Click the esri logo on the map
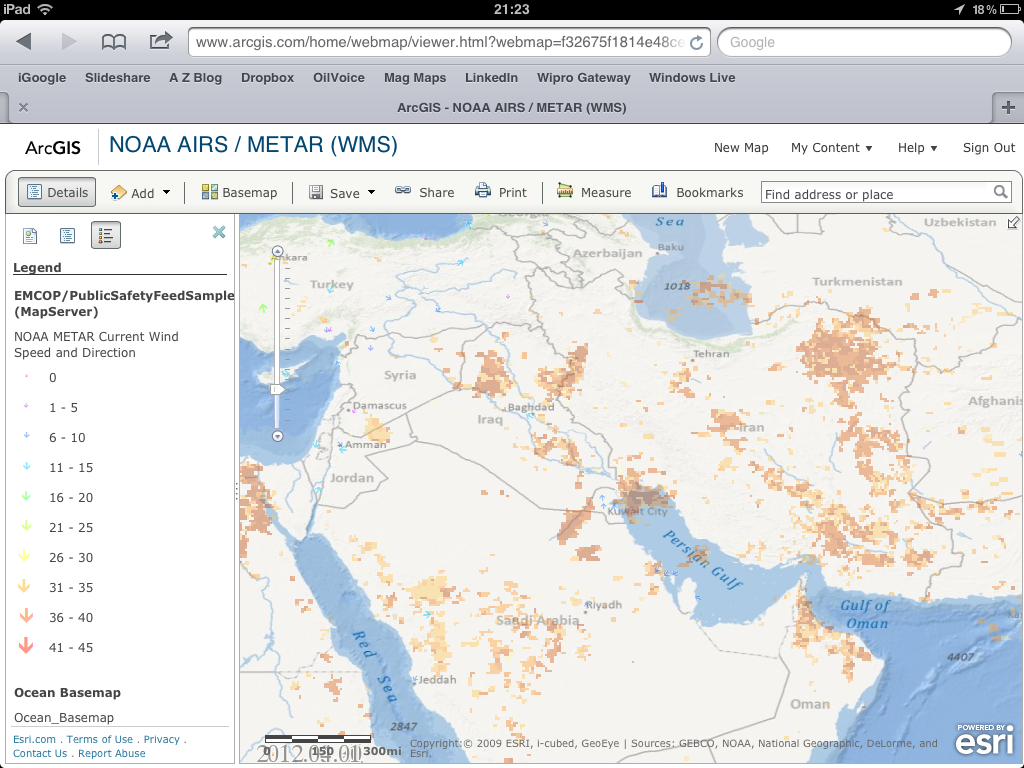Screen dimensions: 1024x768 tap(984, 739)
